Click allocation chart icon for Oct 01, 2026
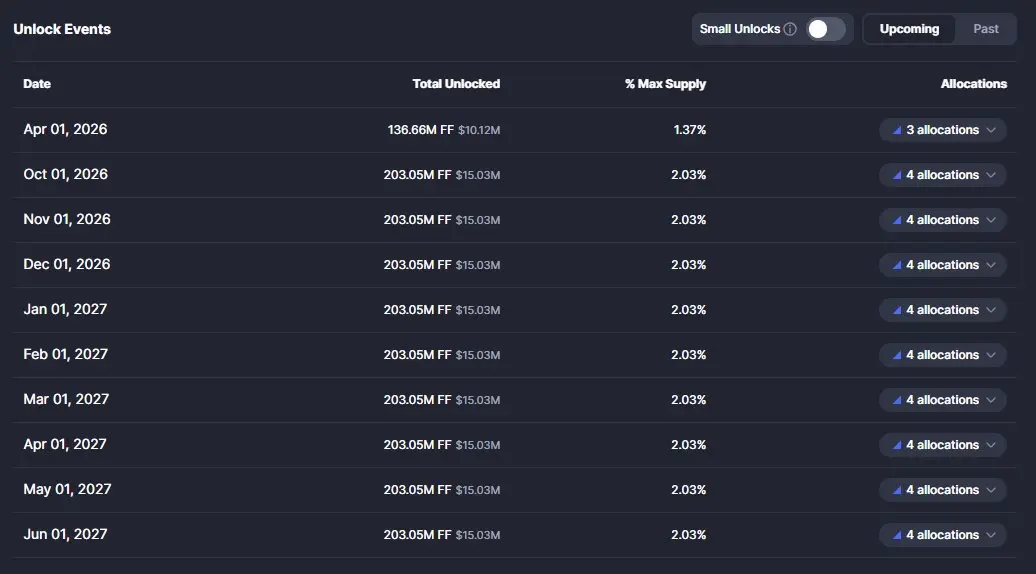Image resolution: width=1036 pixels, height=574 pixels. [896, 175]
